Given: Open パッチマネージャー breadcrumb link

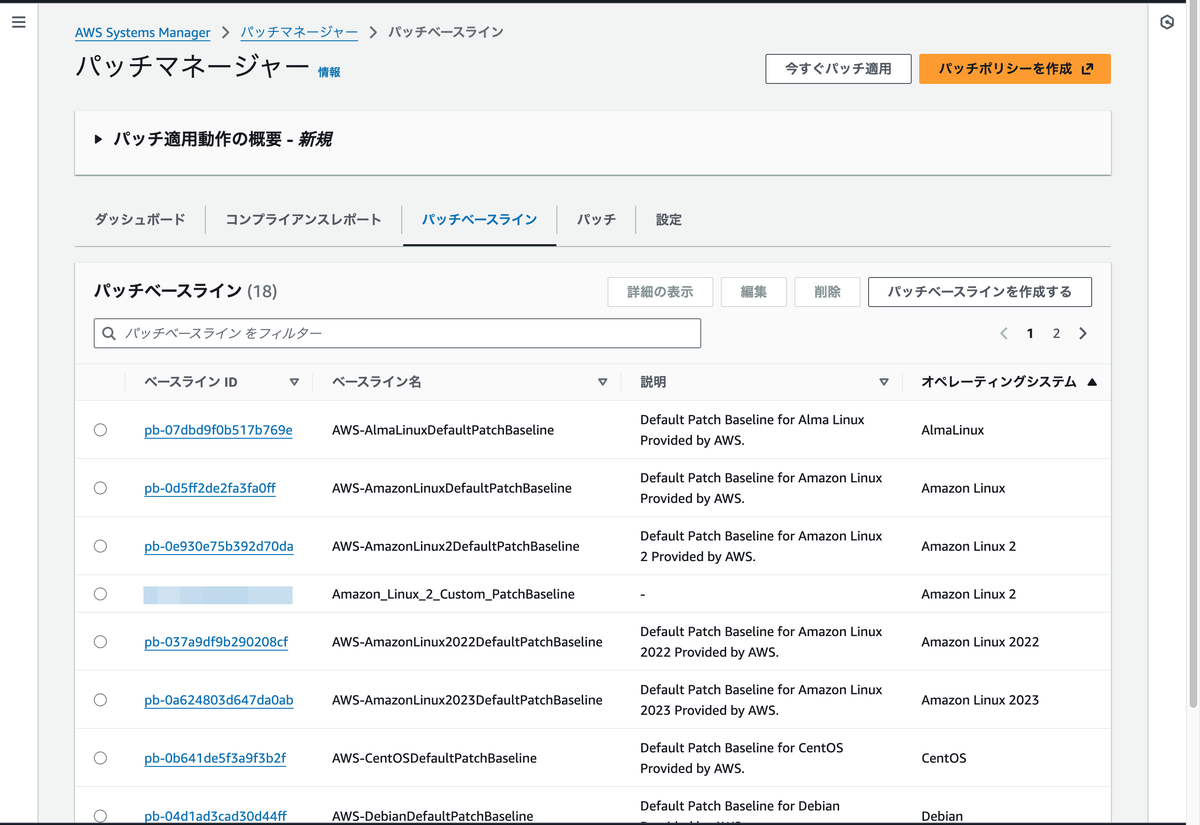Looking at the screenshot, I should tap(299, 33).
